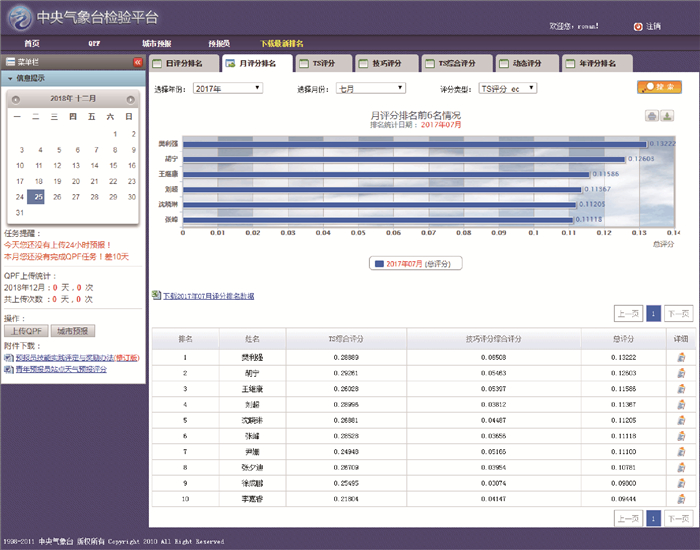
Task: Open the 城市预报 menu in the top navigation
Action: pos(156,44)
